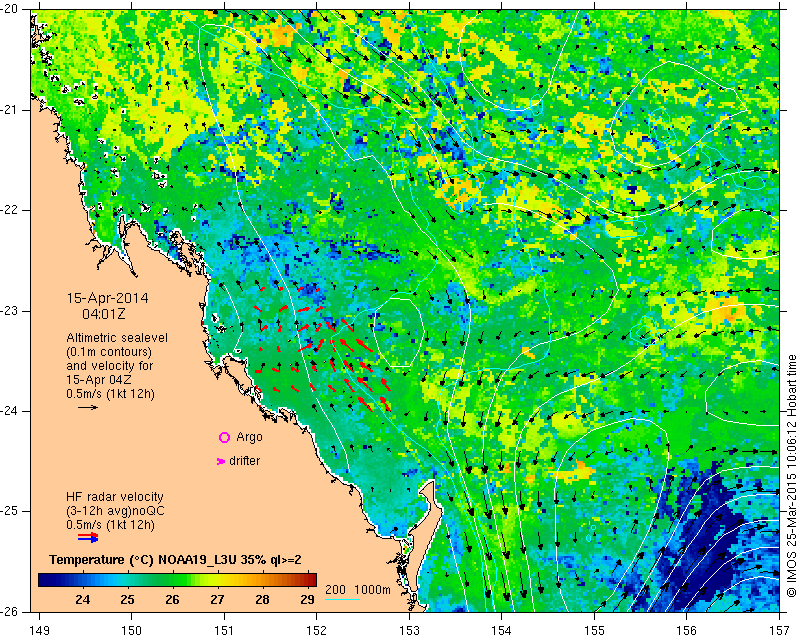
Task: Click the latitude axis label '-26'
Action: (x=11, y=611)
